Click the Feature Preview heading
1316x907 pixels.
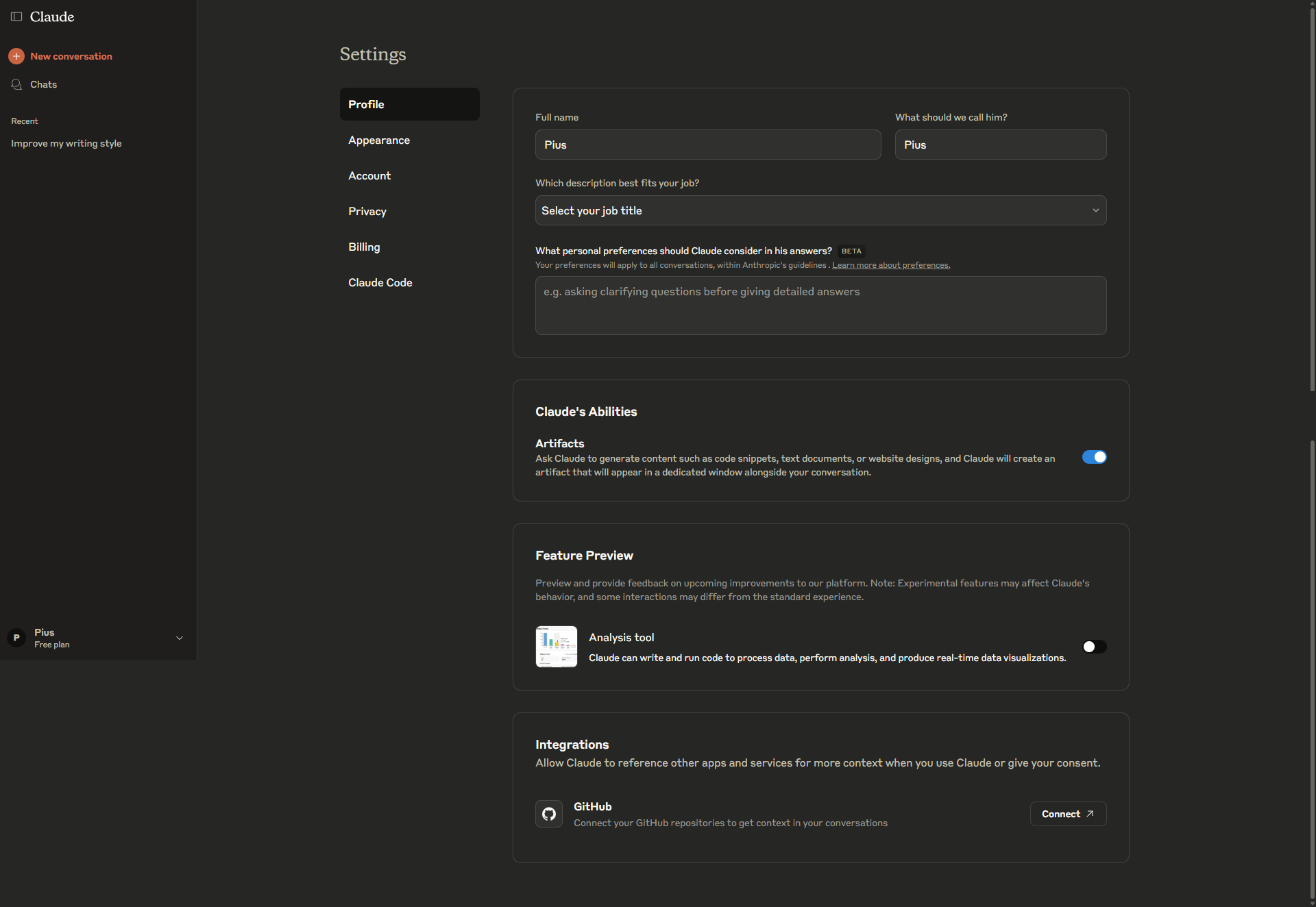(x=584, y=556)
